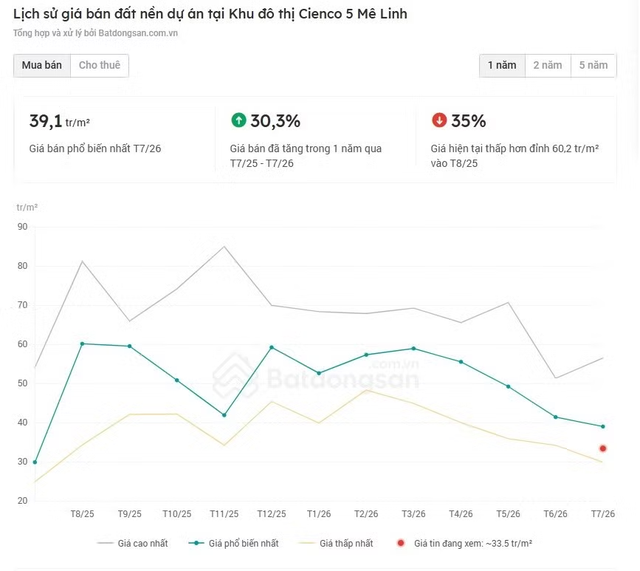This screenshot has width=640, height=571.
Task: Click the red legend dot for listing price
Action: click(401, 543)
